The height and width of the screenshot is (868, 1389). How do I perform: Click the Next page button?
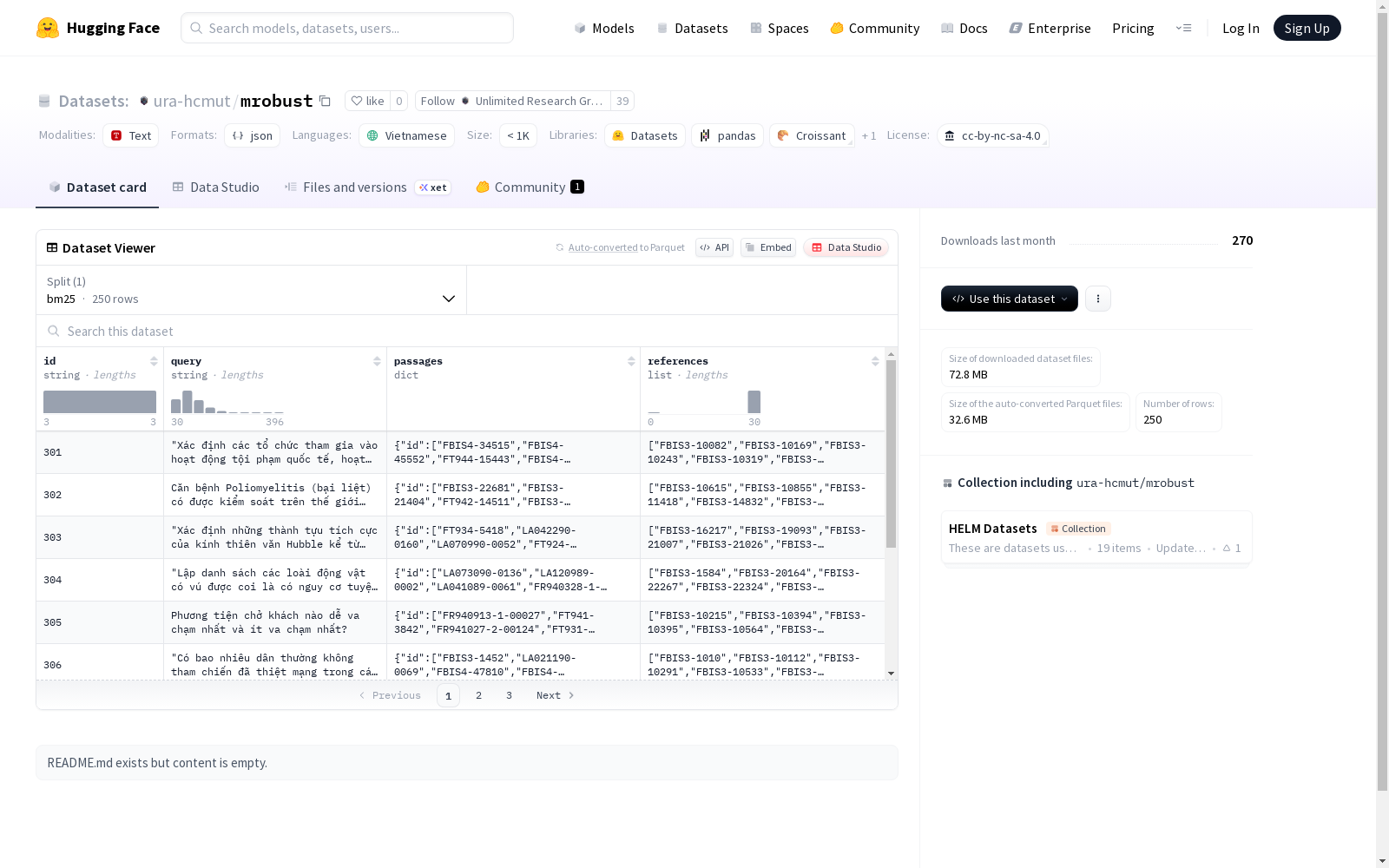[556, 695]
